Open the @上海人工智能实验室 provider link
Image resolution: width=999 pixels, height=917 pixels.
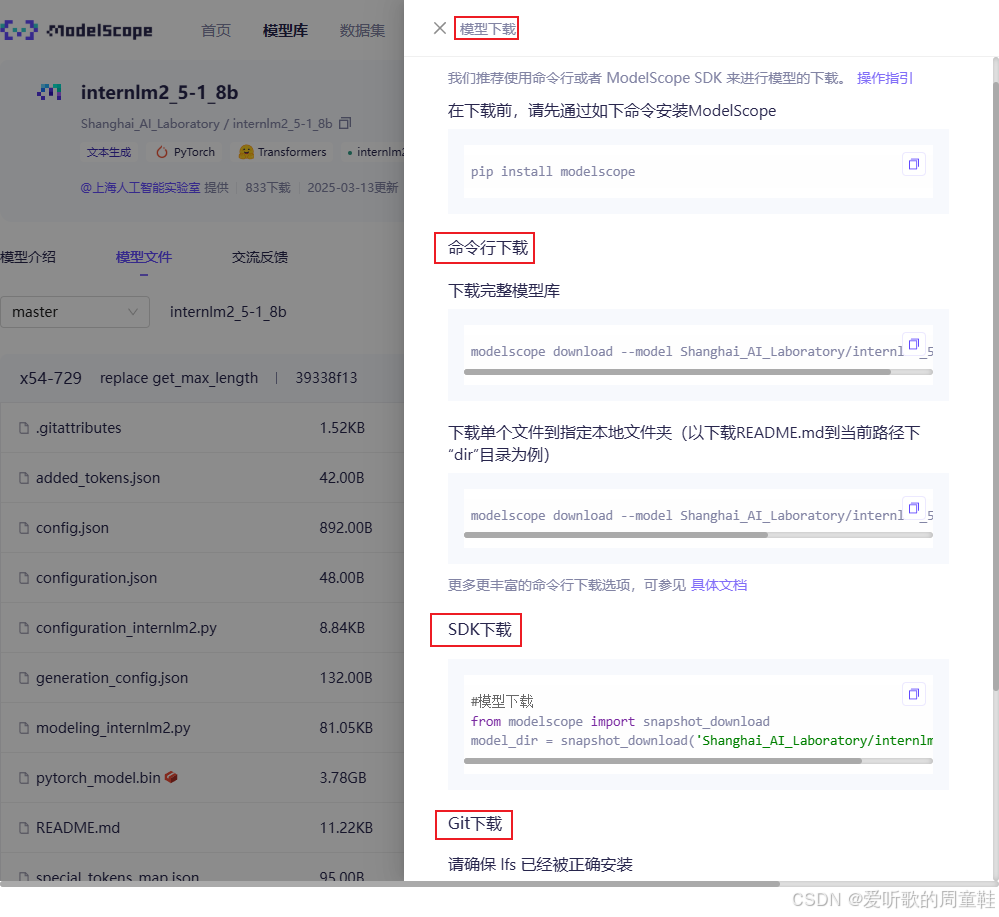pyautogui.click(x=140, y=188)
